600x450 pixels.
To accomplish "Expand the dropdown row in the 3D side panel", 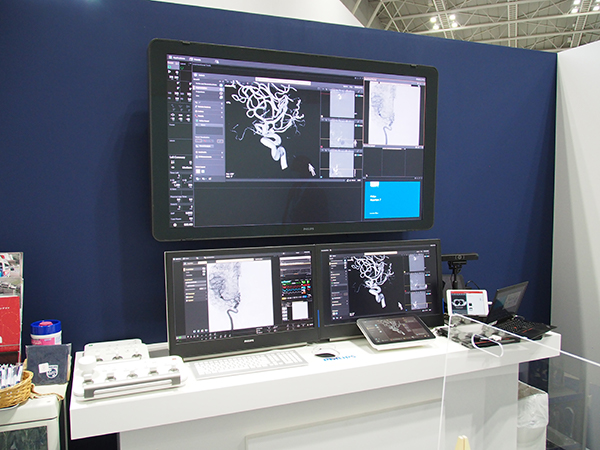I will [x=206, y=129].
